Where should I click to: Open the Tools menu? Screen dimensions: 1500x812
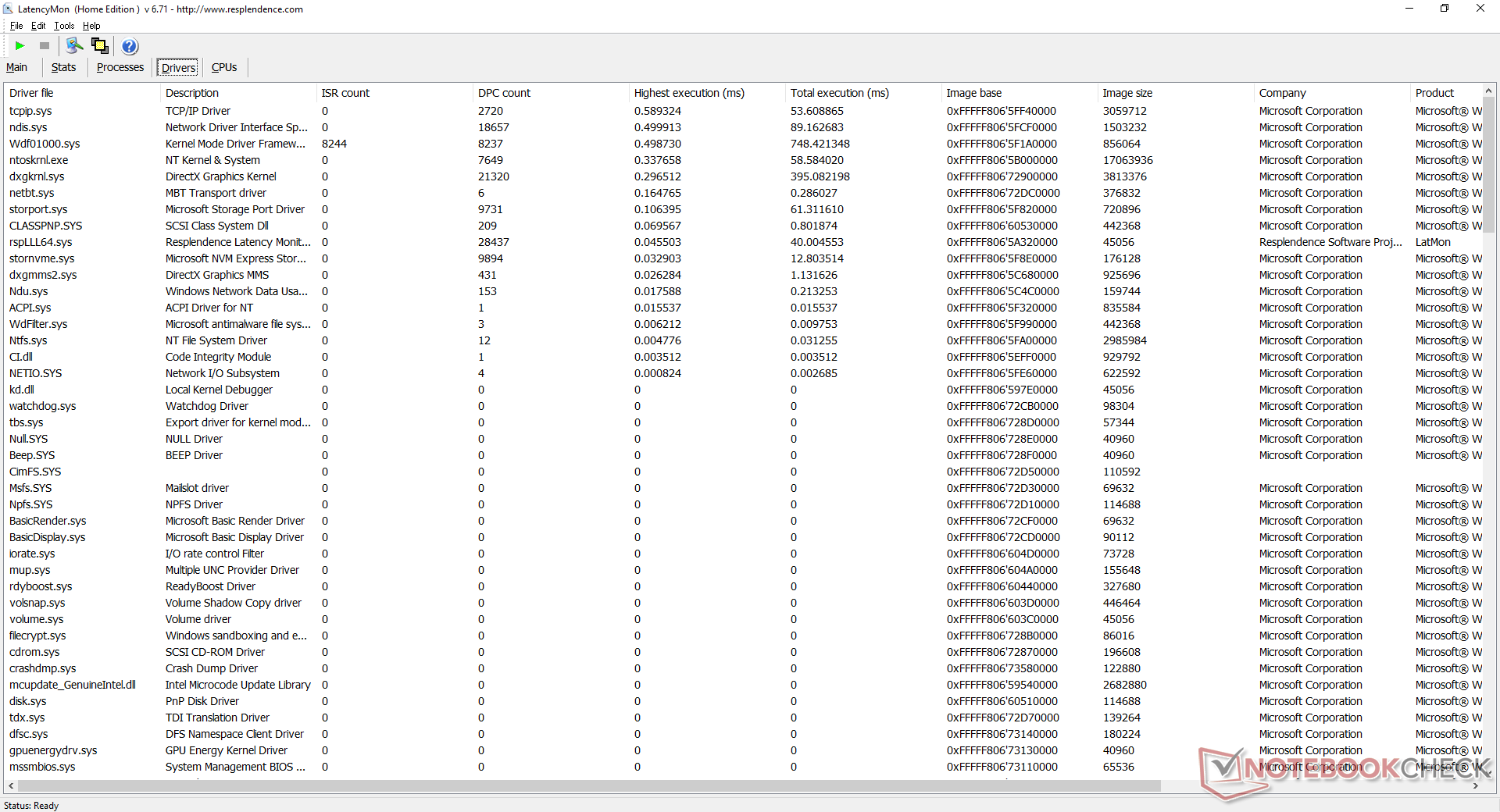pos(64,26)
